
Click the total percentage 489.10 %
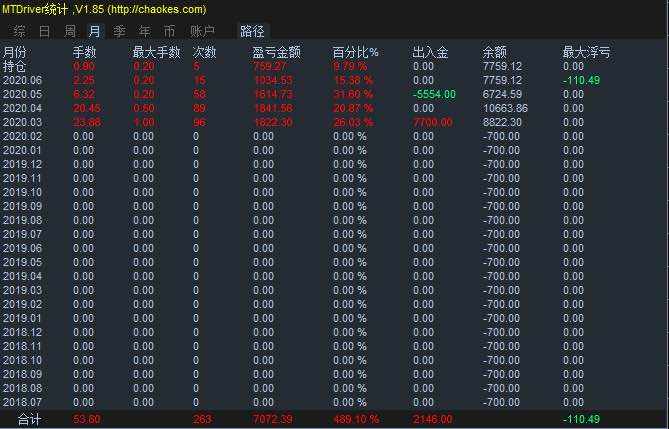pyautogui.click(x=356, y=419)
